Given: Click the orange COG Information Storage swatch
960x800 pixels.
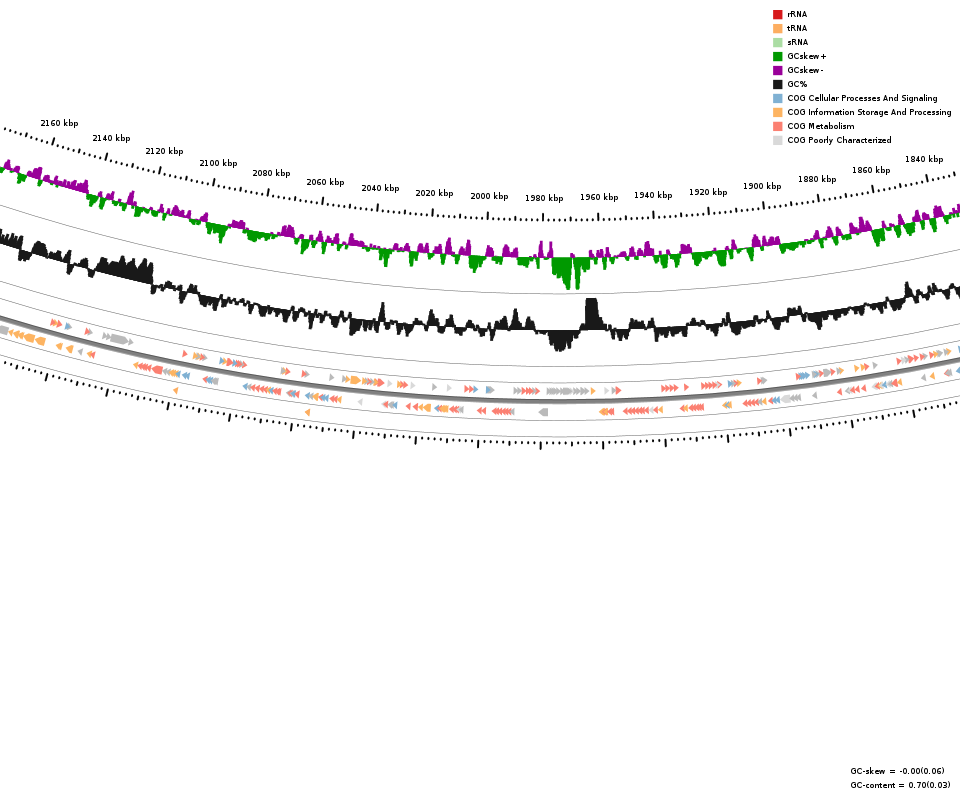Looking at the screenshot, I should tap(778, 112).
